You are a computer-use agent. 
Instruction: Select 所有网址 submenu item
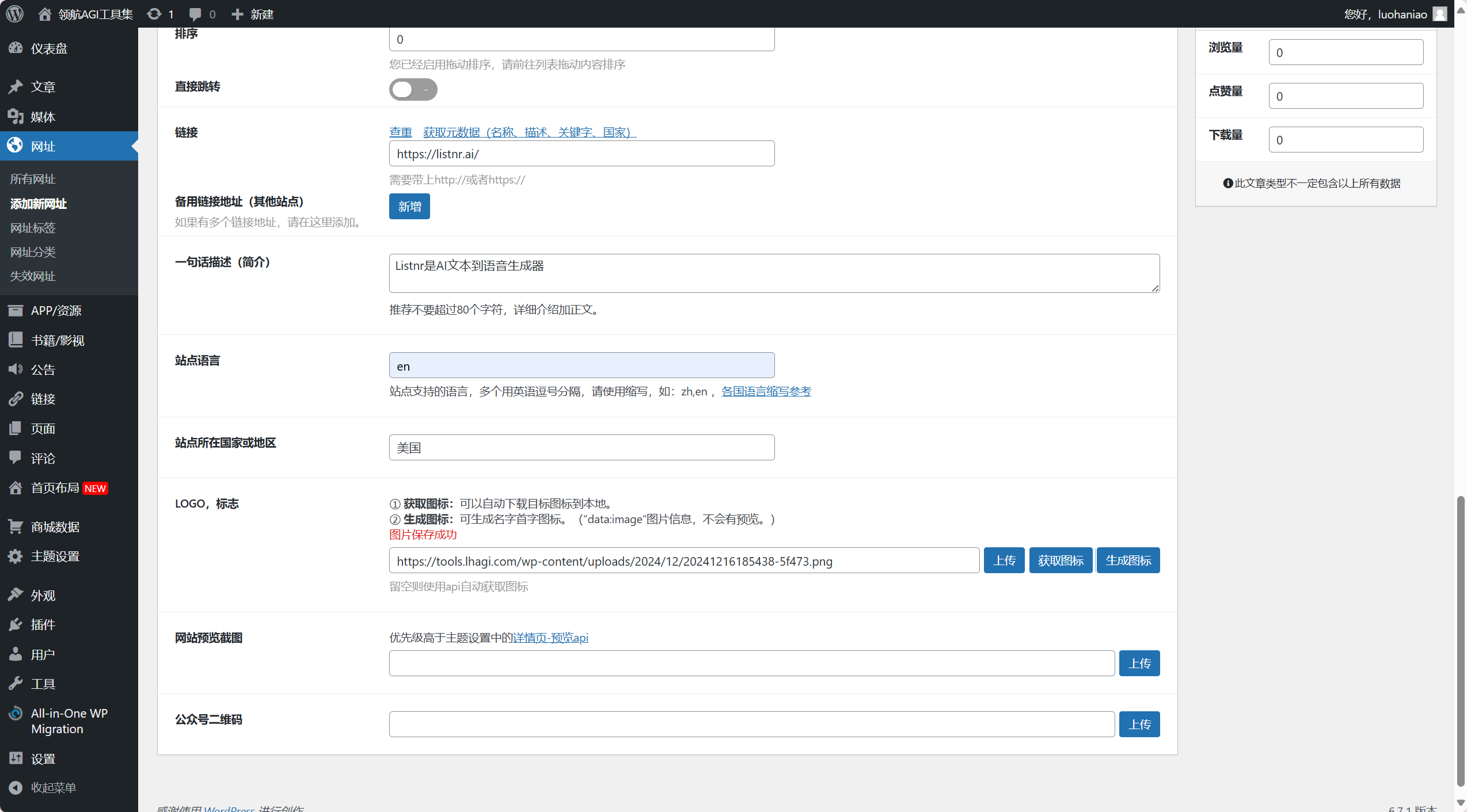[x=33, y=179]
